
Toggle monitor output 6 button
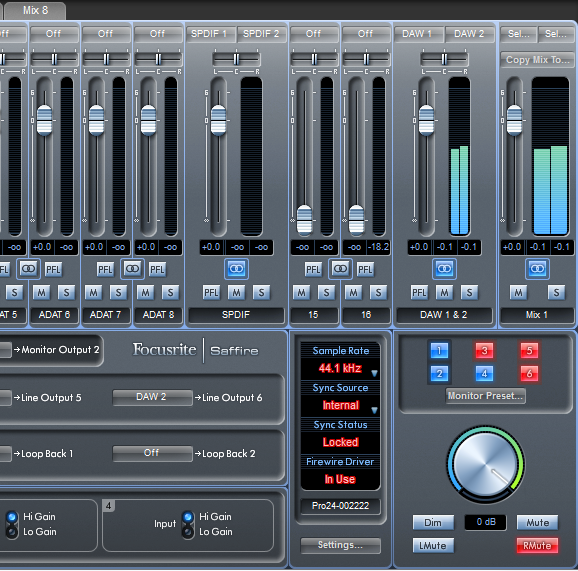coord(529,374)
